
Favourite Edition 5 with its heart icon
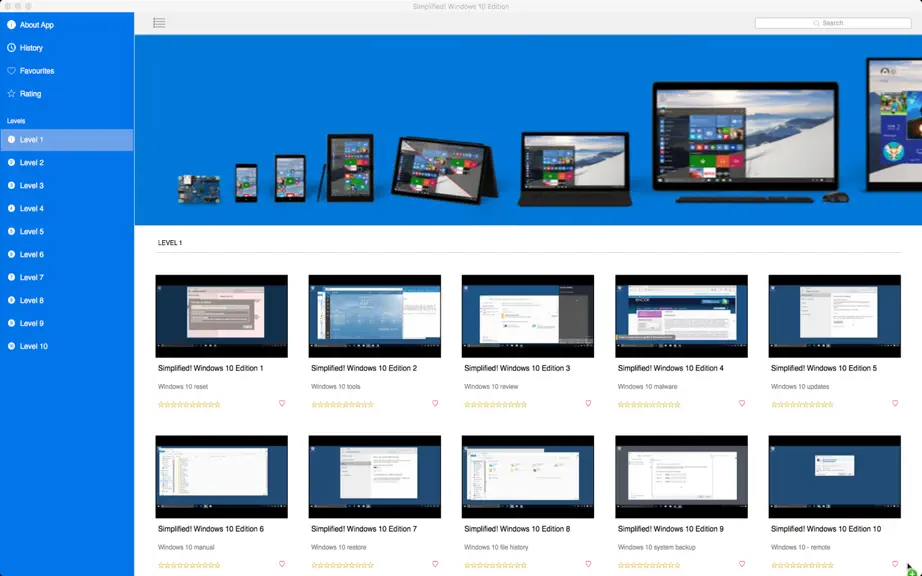click(895, 403)
